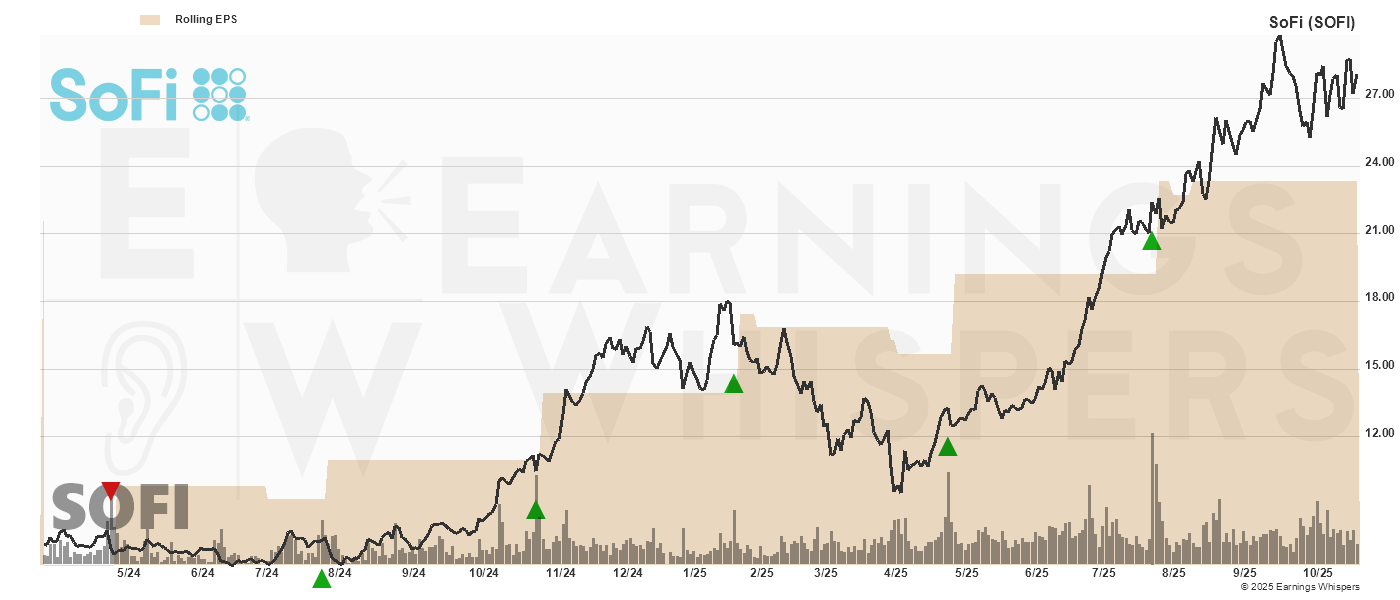The image size is (1400, 600).
Task: Click the © 2025 Earnings Whispers copyright text
Action: coord(1300,587)
